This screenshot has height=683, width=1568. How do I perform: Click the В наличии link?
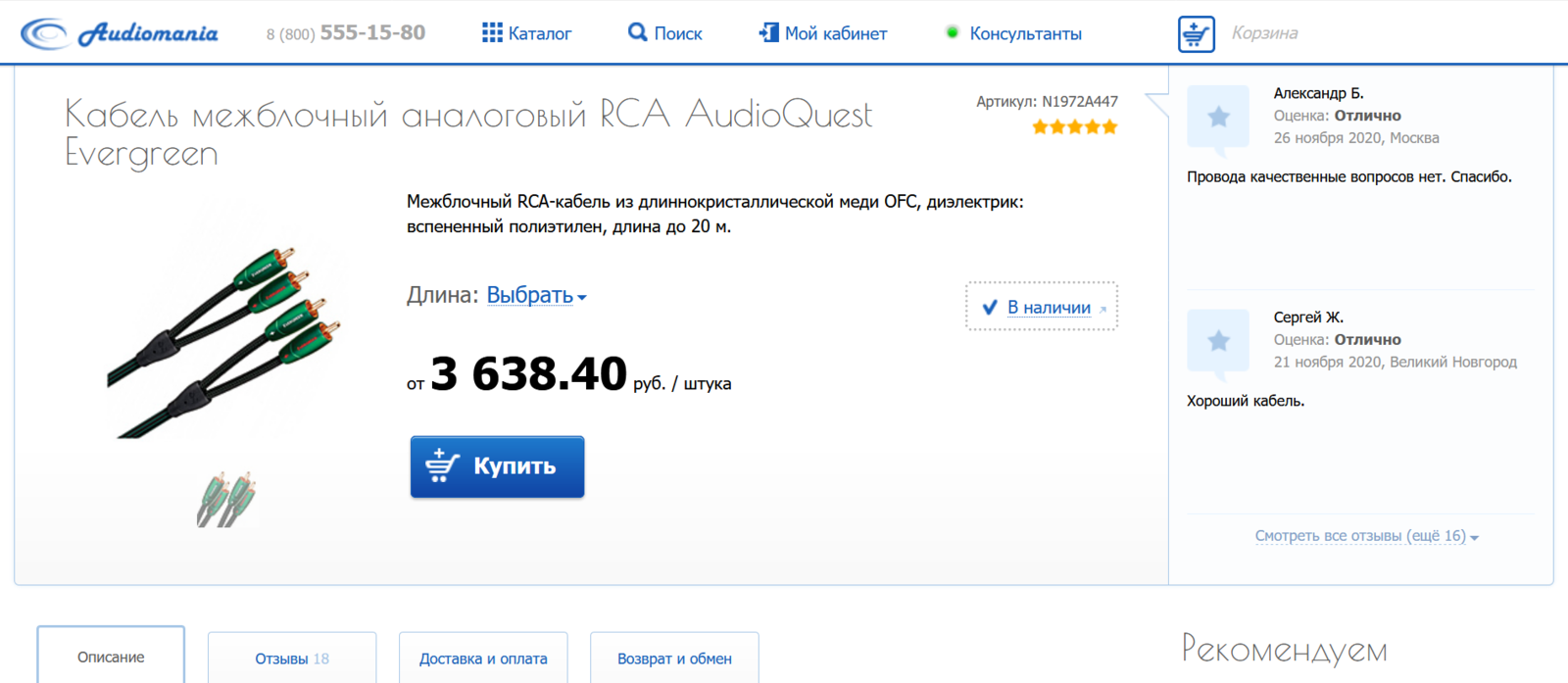[1048, 307]
